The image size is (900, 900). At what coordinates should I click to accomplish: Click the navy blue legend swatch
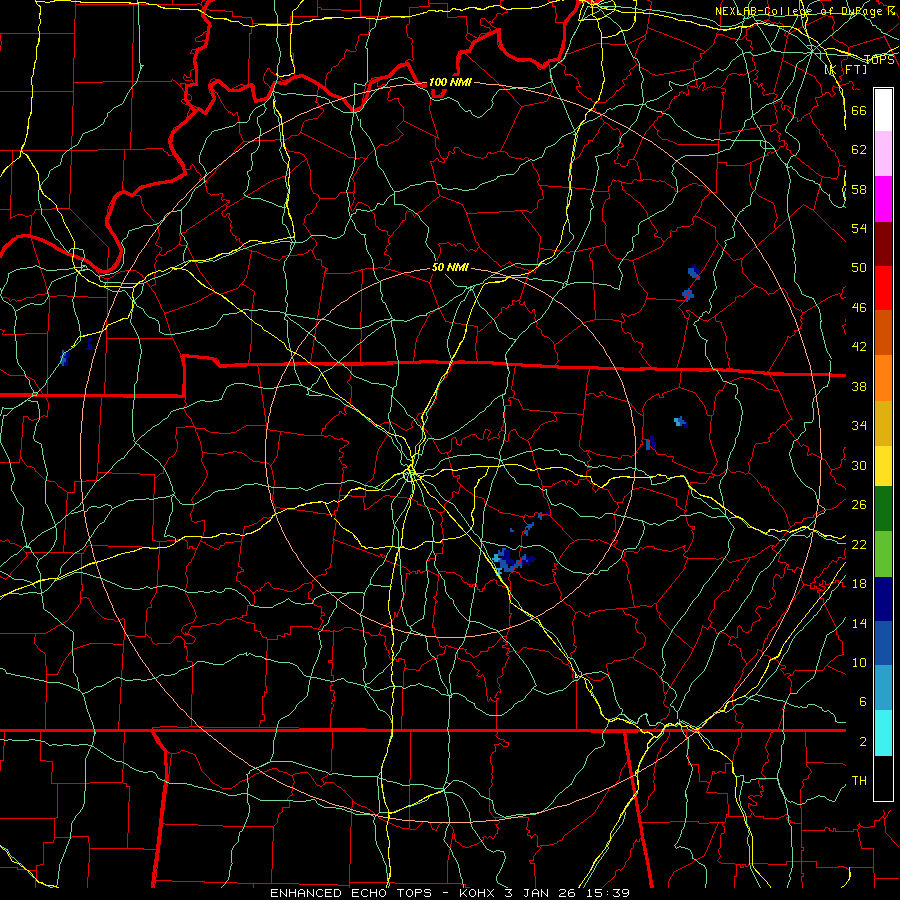point(883,599)
